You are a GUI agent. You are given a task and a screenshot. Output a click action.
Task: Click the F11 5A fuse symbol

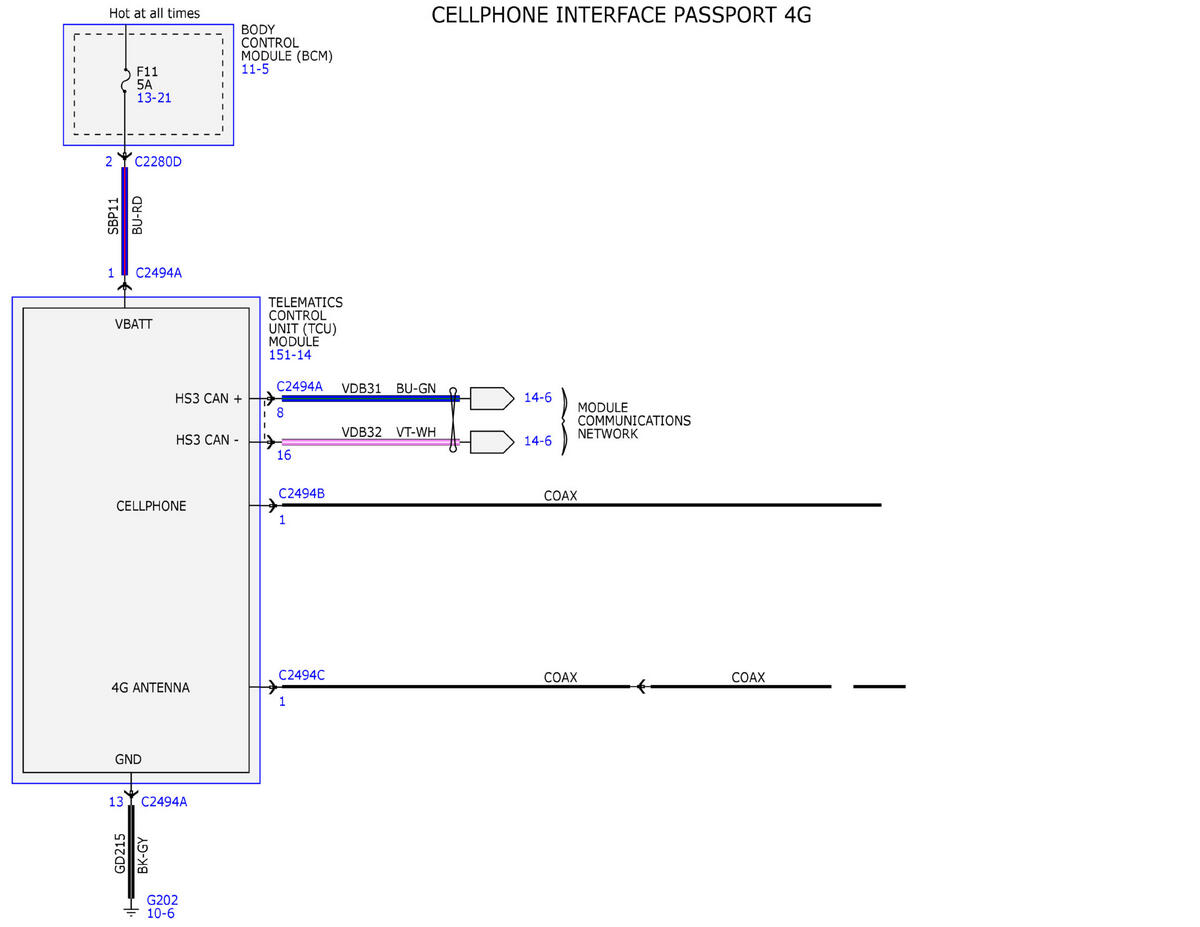[126, 79]
